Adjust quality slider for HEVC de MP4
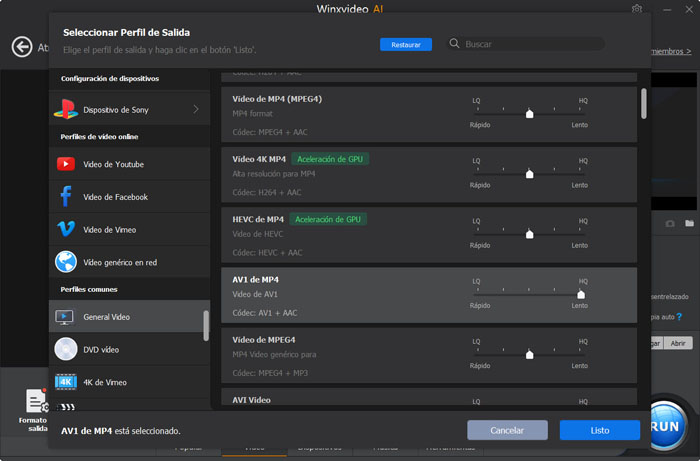The width and height of the screenshot is (700, 461). point(529,234)
